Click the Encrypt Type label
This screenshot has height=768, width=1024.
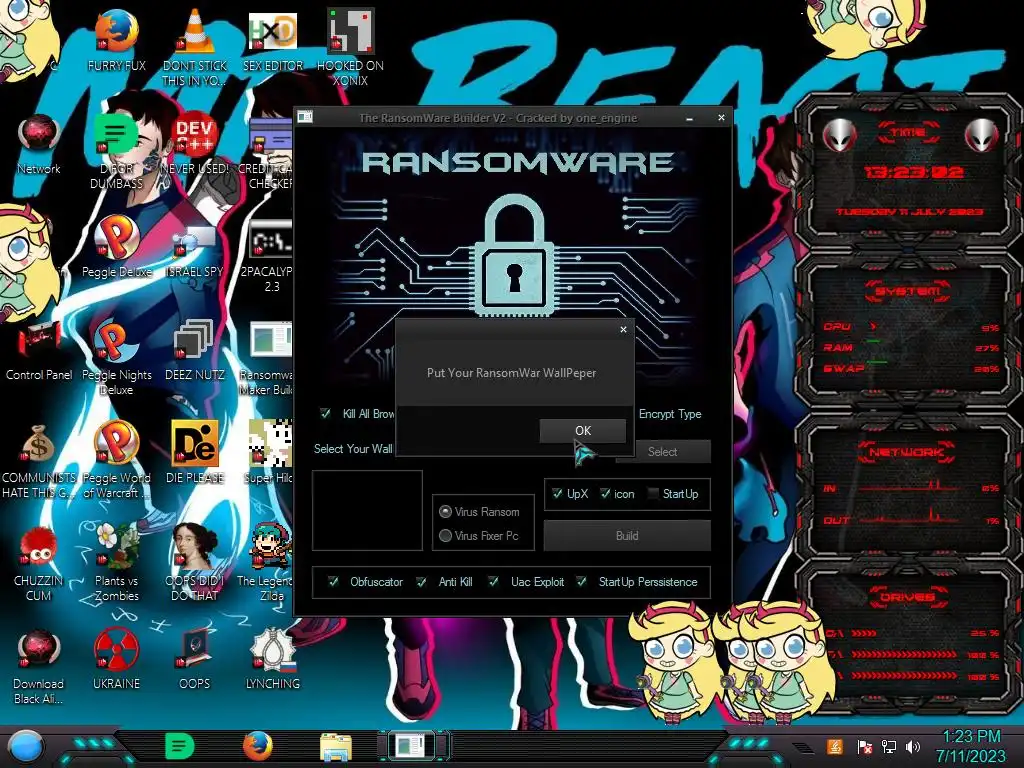pyautogui.click(x=670, y=413)
